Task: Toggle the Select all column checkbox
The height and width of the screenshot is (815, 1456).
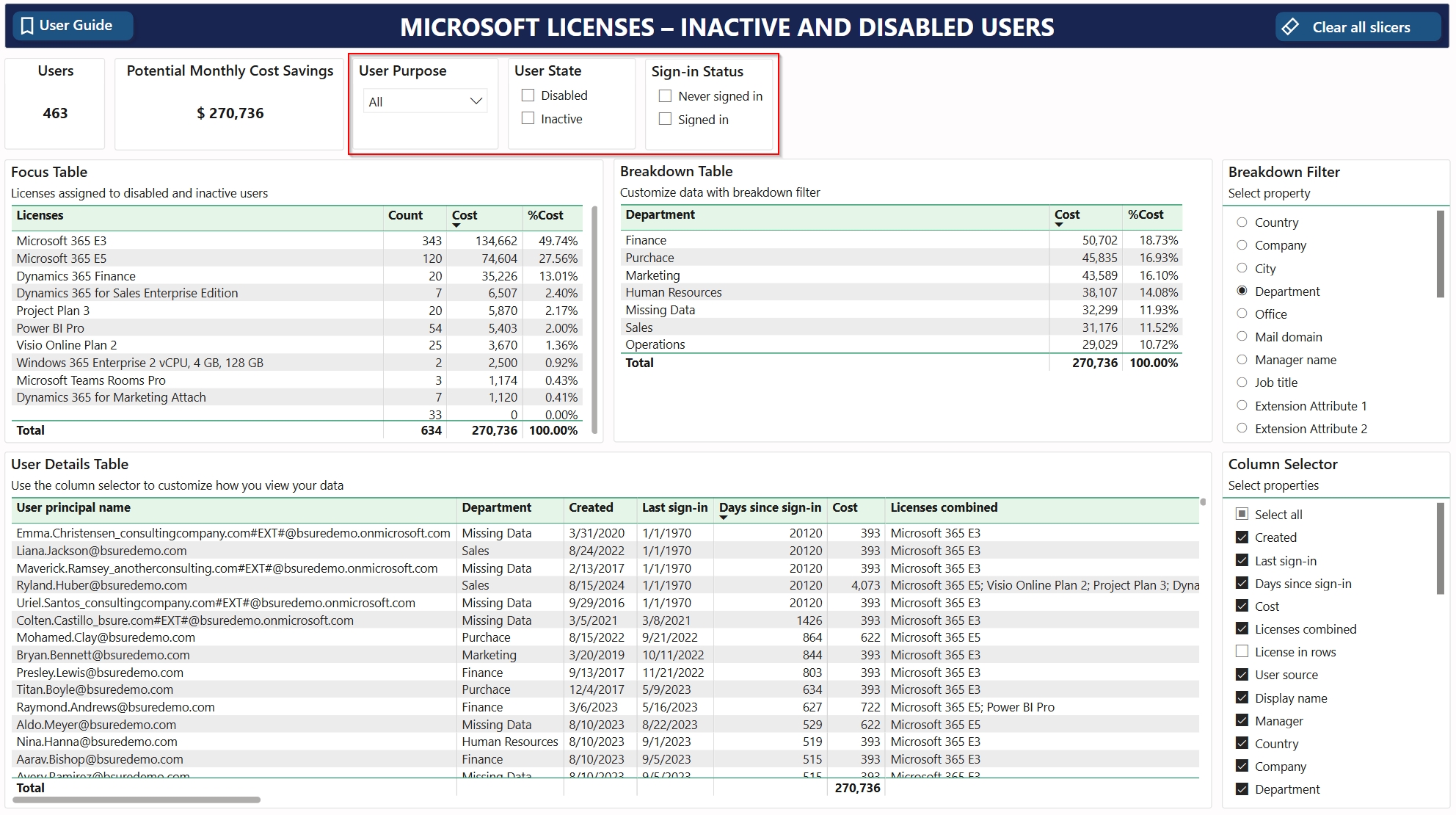Action: pyautogui.click(x=1242, y=514)
